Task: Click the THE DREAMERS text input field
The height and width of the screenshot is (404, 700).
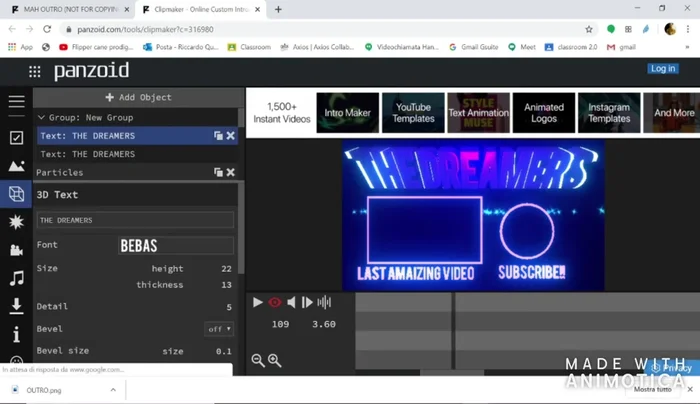Action: click(x=135, y=220)
